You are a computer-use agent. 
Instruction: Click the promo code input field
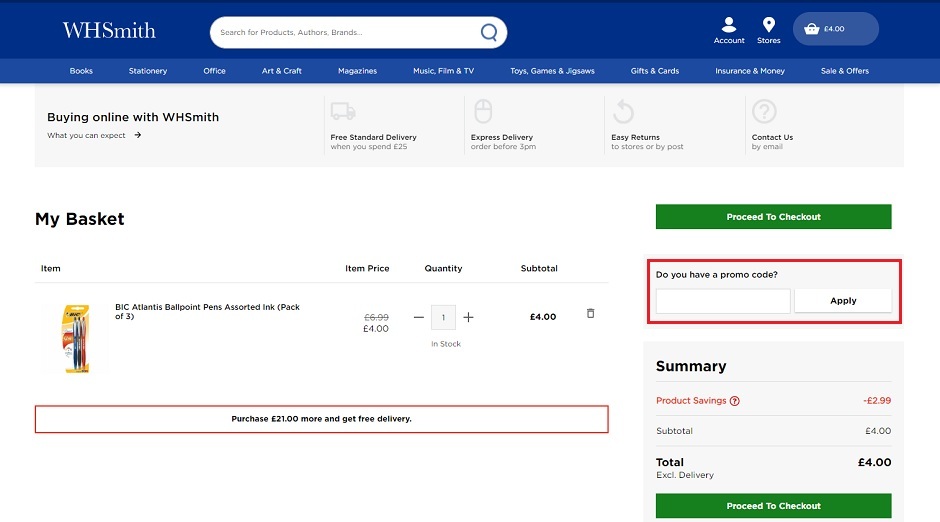[x=723, y=301]
